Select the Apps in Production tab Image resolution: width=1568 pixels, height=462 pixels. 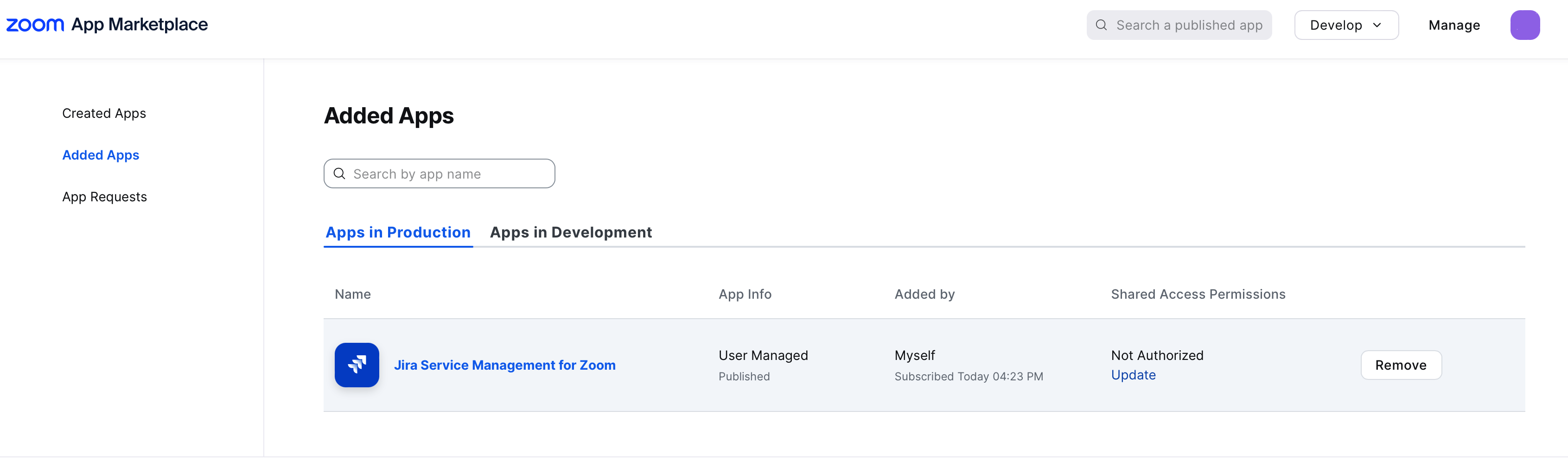[398, 232]
